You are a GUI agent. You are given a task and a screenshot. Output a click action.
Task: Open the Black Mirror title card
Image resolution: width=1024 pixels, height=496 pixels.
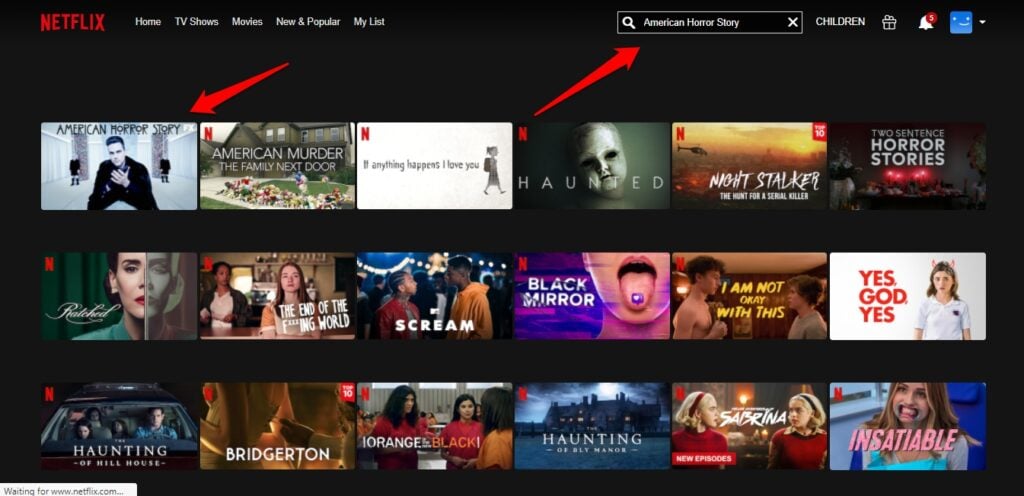(592, 296)
